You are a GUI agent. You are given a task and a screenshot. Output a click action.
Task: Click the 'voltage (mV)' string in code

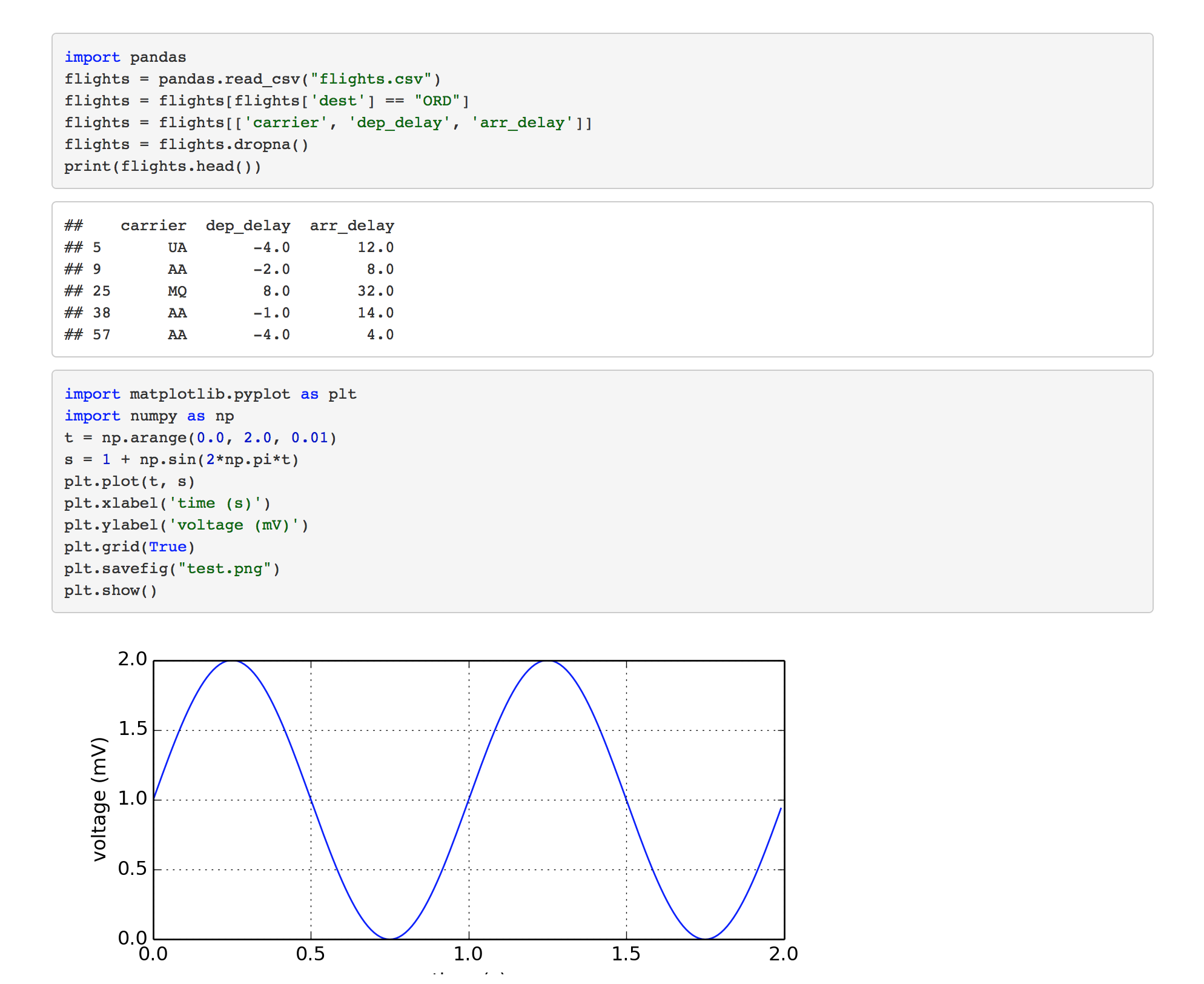(x=233, y=525)
